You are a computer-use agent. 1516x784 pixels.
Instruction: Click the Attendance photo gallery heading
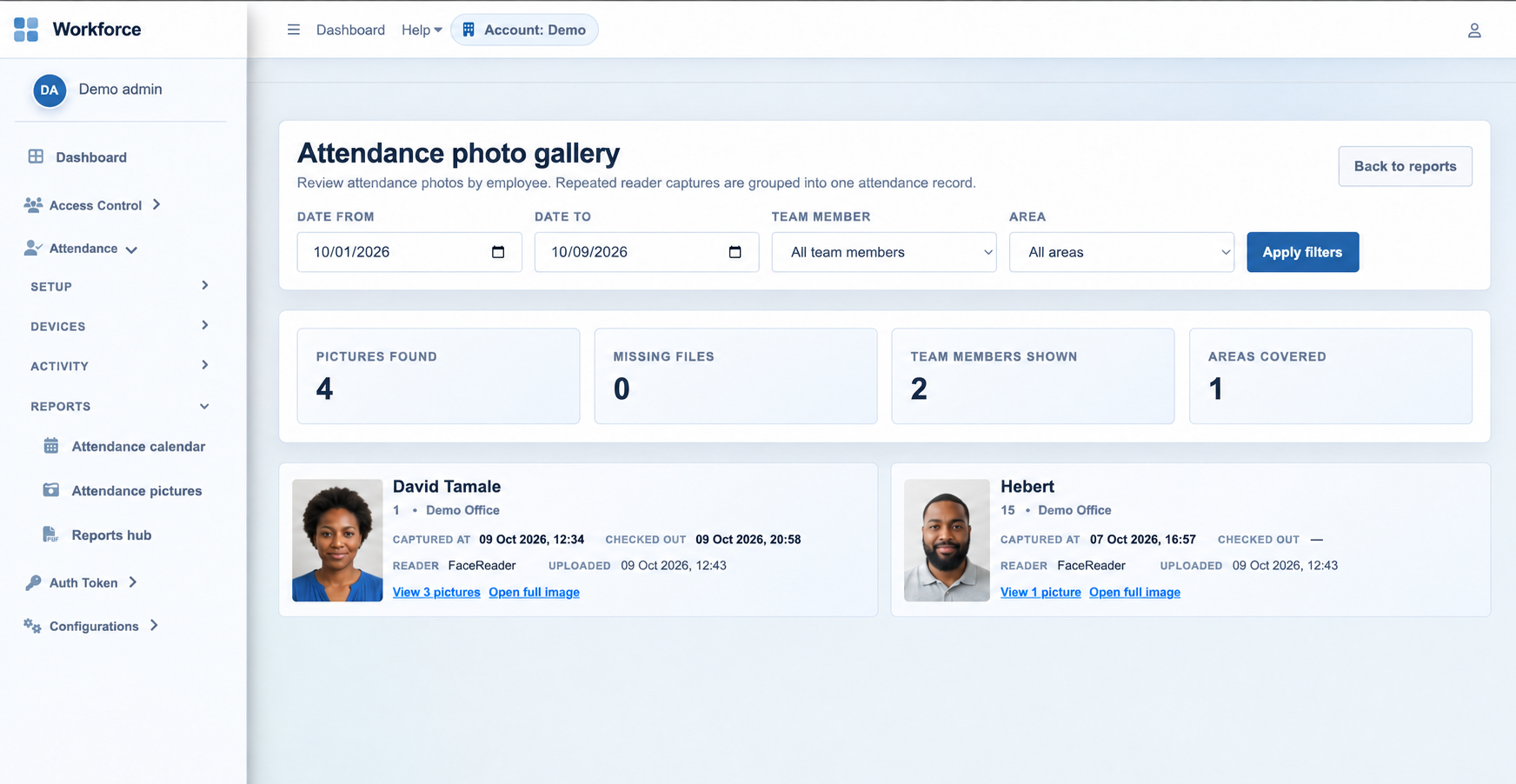coord(458,153)
